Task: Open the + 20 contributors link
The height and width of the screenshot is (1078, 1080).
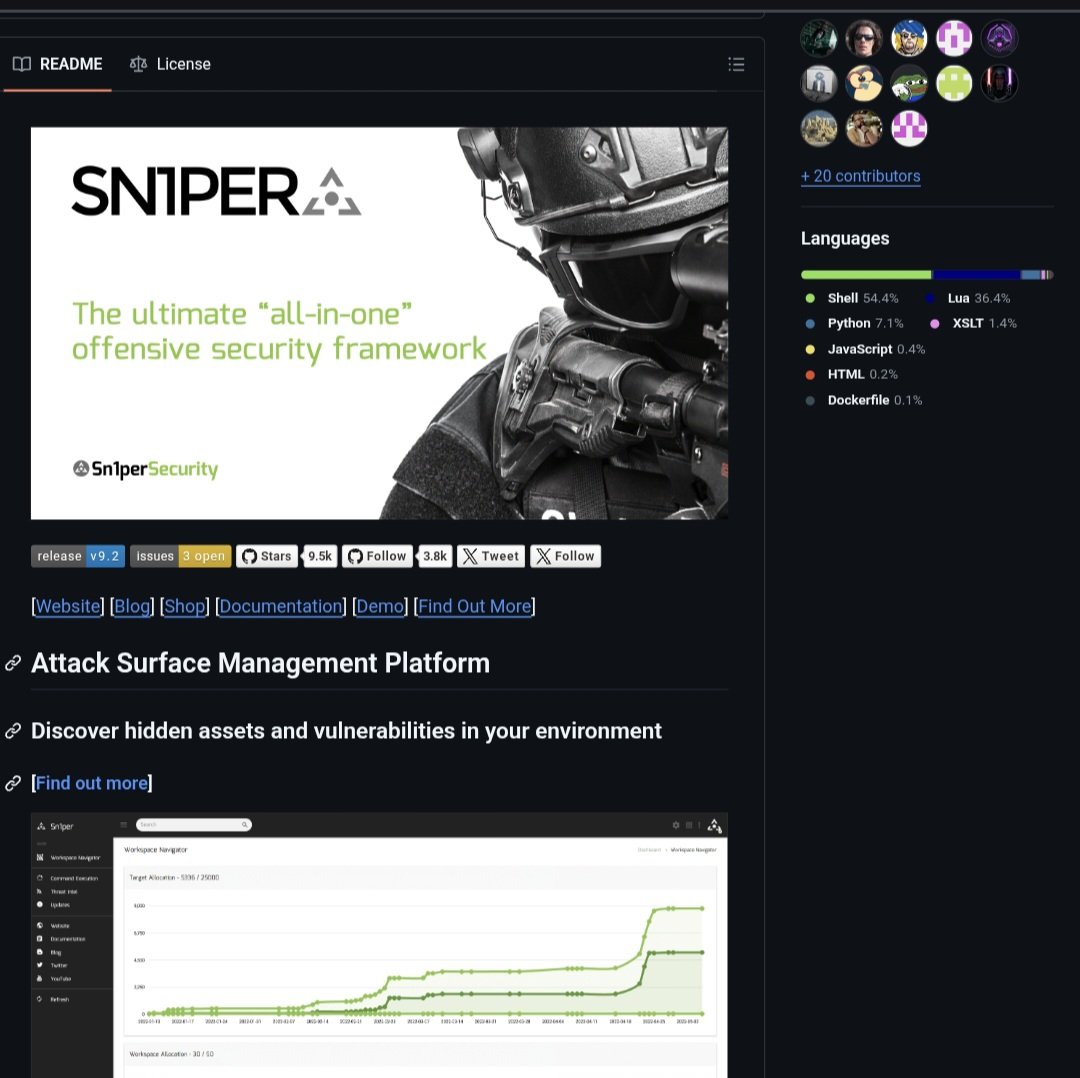Action: click(x=860, y=176)
